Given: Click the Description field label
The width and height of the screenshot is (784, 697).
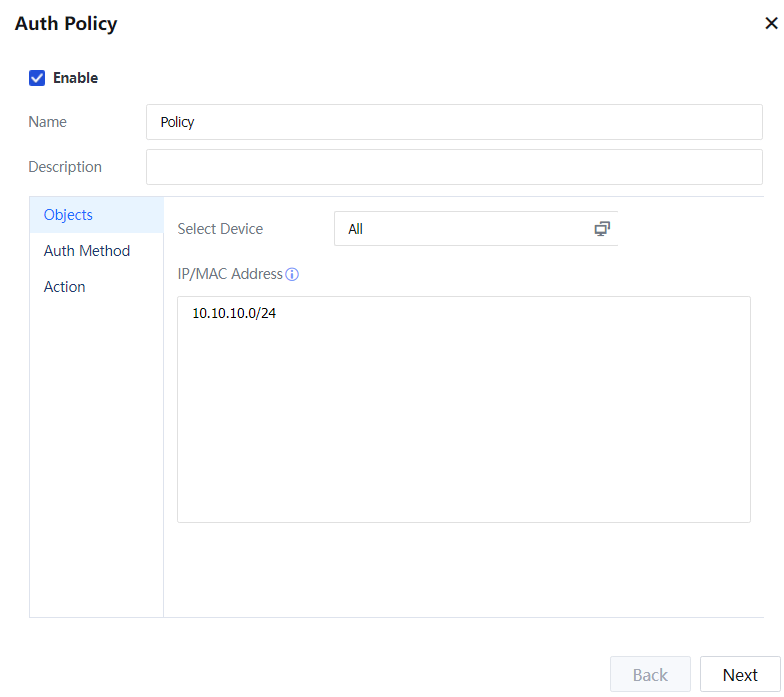Looking at the screenshot, I should (65, 167).
